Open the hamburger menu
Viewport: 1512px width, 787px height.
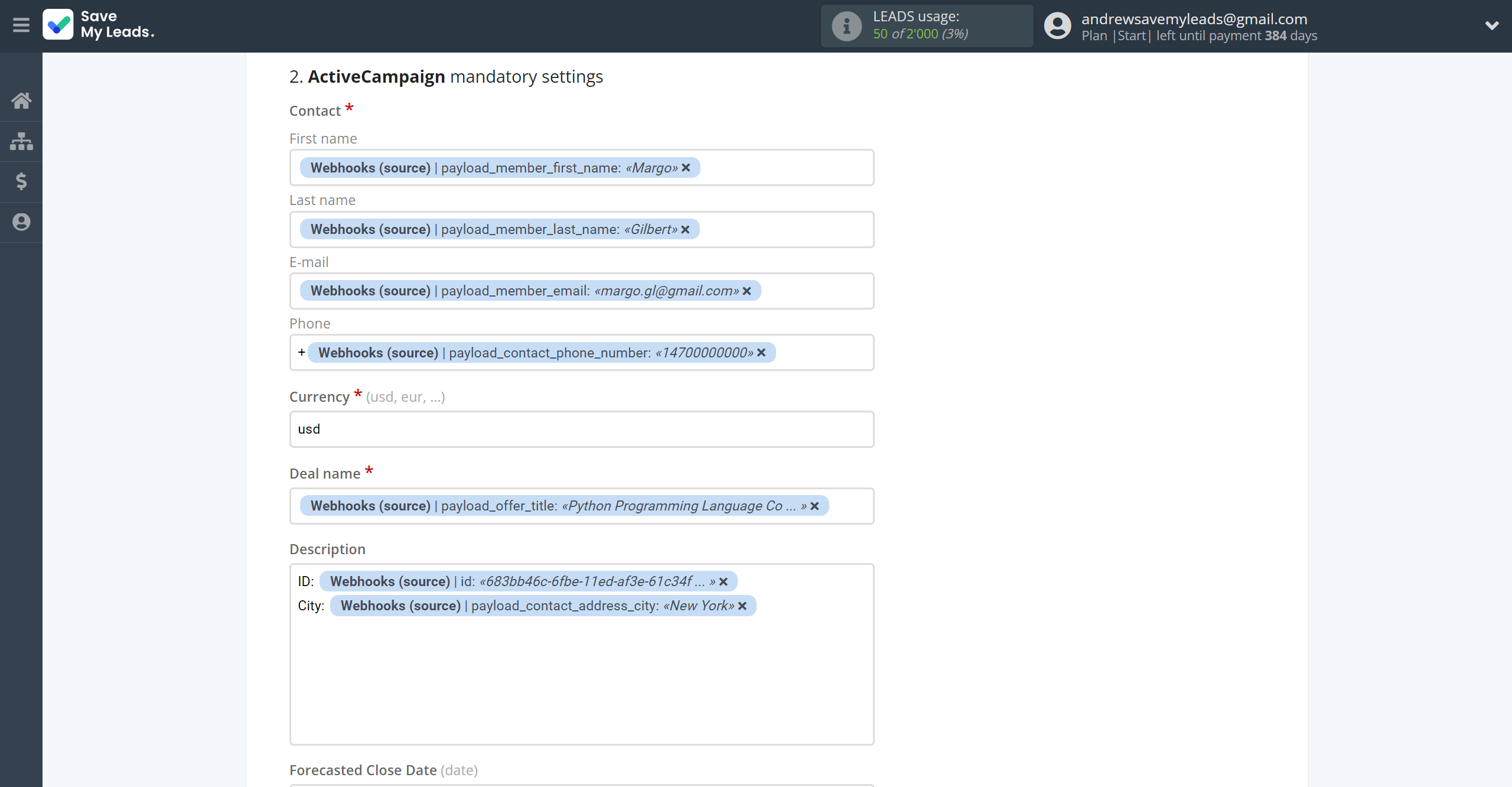point(21,25)
